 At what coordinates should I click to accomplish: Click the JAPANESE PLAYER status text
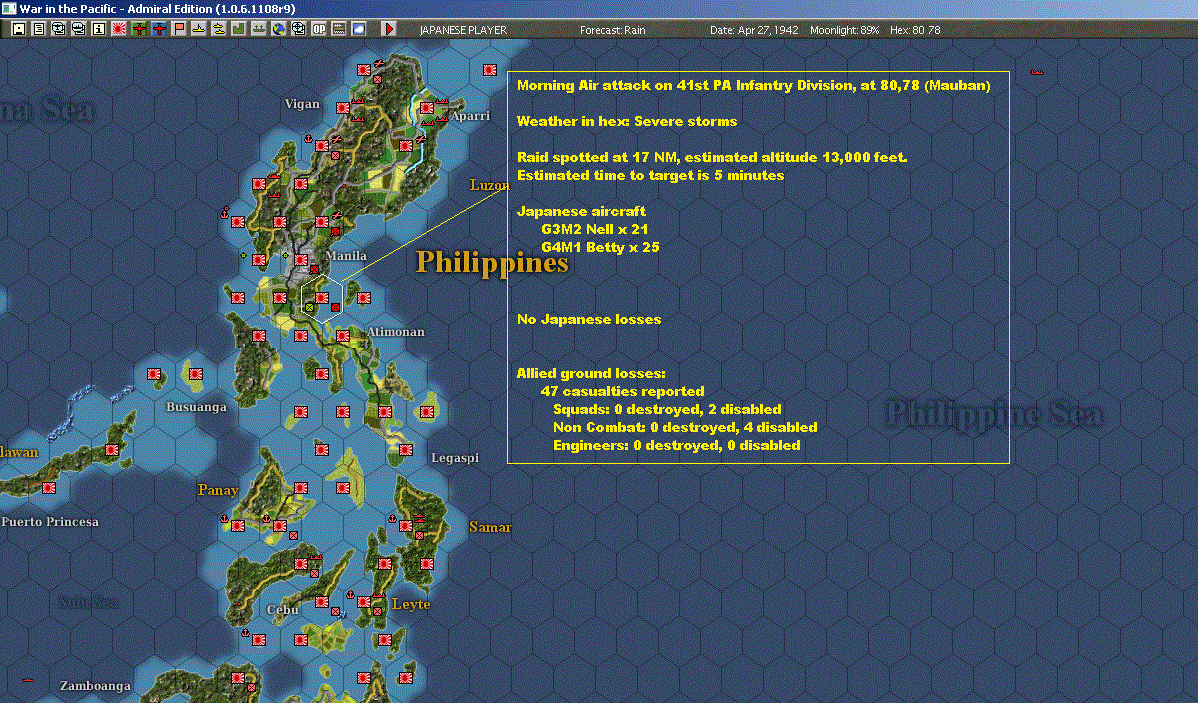(463, 30)
